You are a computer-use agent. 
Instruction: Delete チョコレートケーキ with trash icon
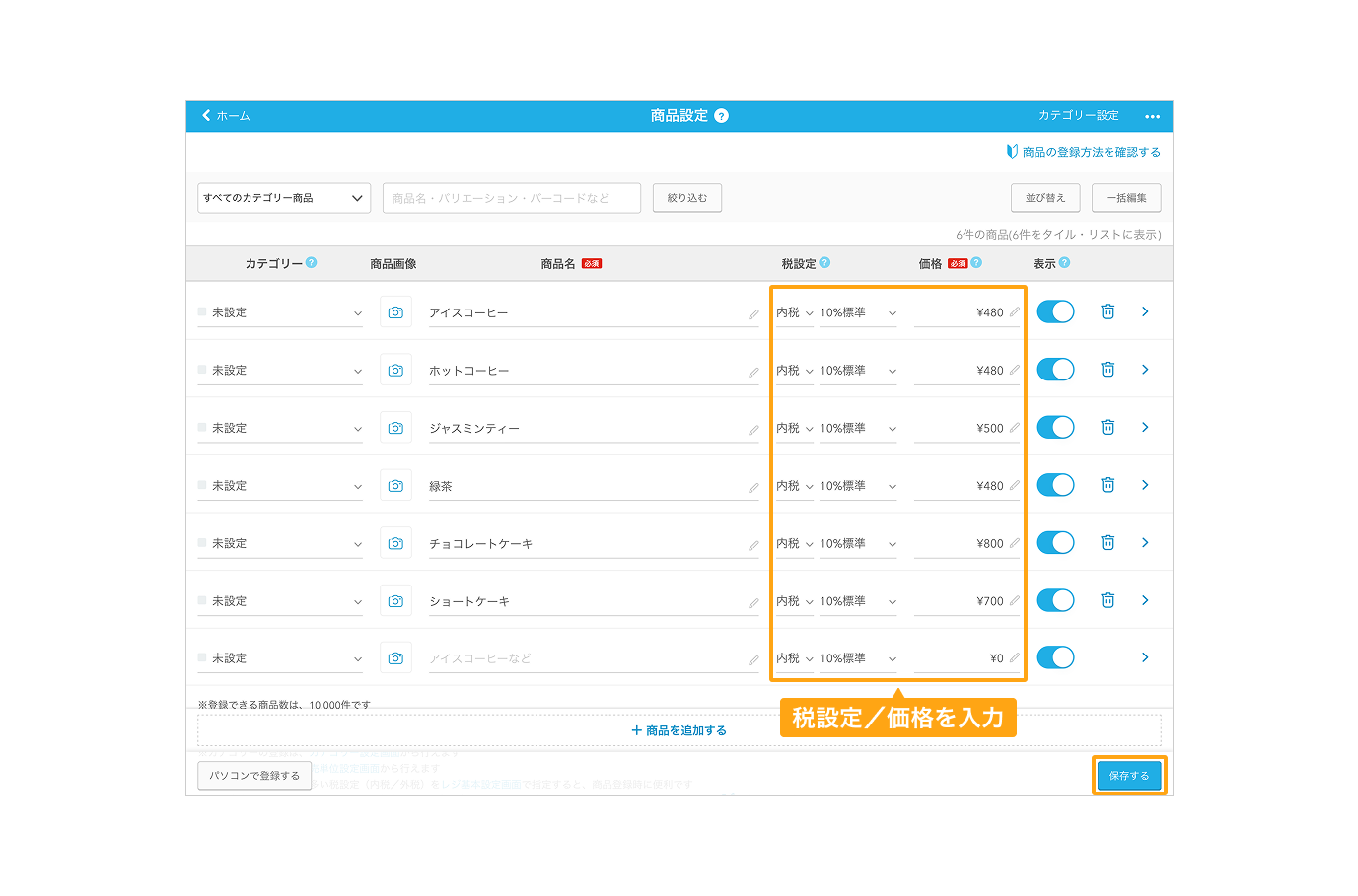click(x=1108, y=542)
